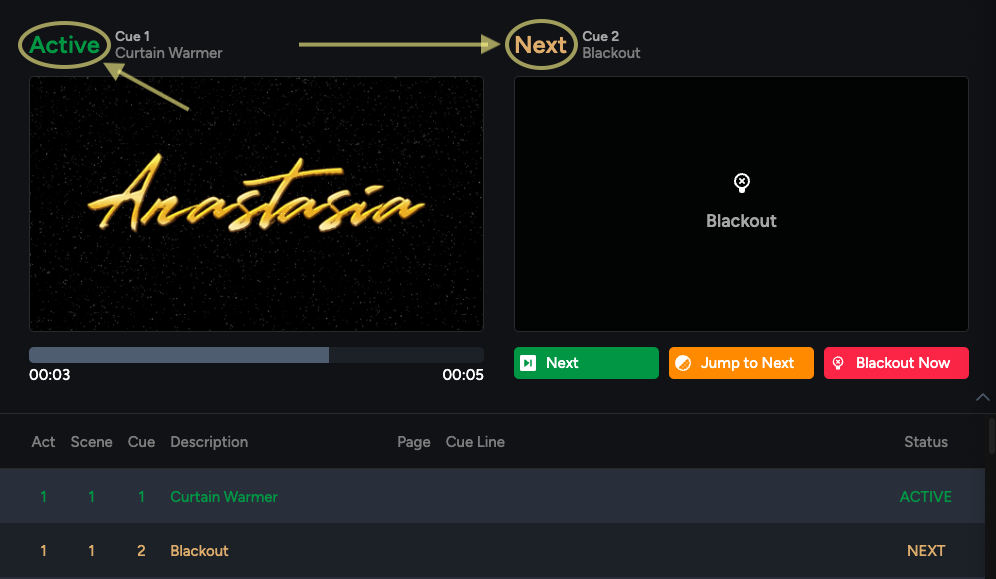Click the play-skip icon in Next button
The width and height of the screenshot is (996, 579).
528,363
